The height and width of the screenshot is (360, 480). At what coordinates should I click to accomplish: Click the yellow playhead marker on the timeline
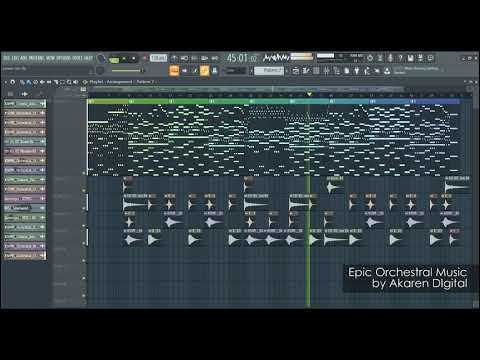[309, 95]
